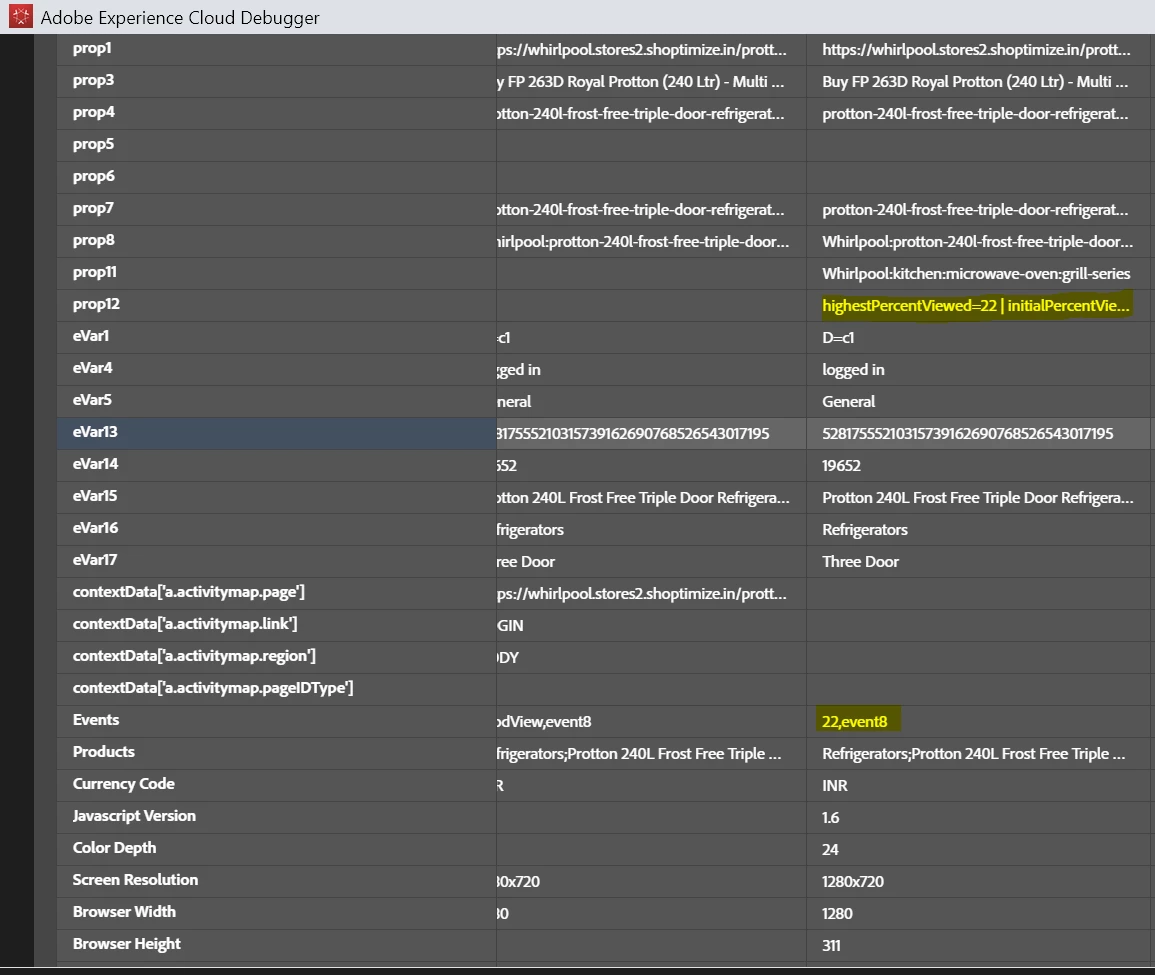Click the right-column prop4 protton-240l value
Screen dimensions: 1155x975
pos(975,114)
